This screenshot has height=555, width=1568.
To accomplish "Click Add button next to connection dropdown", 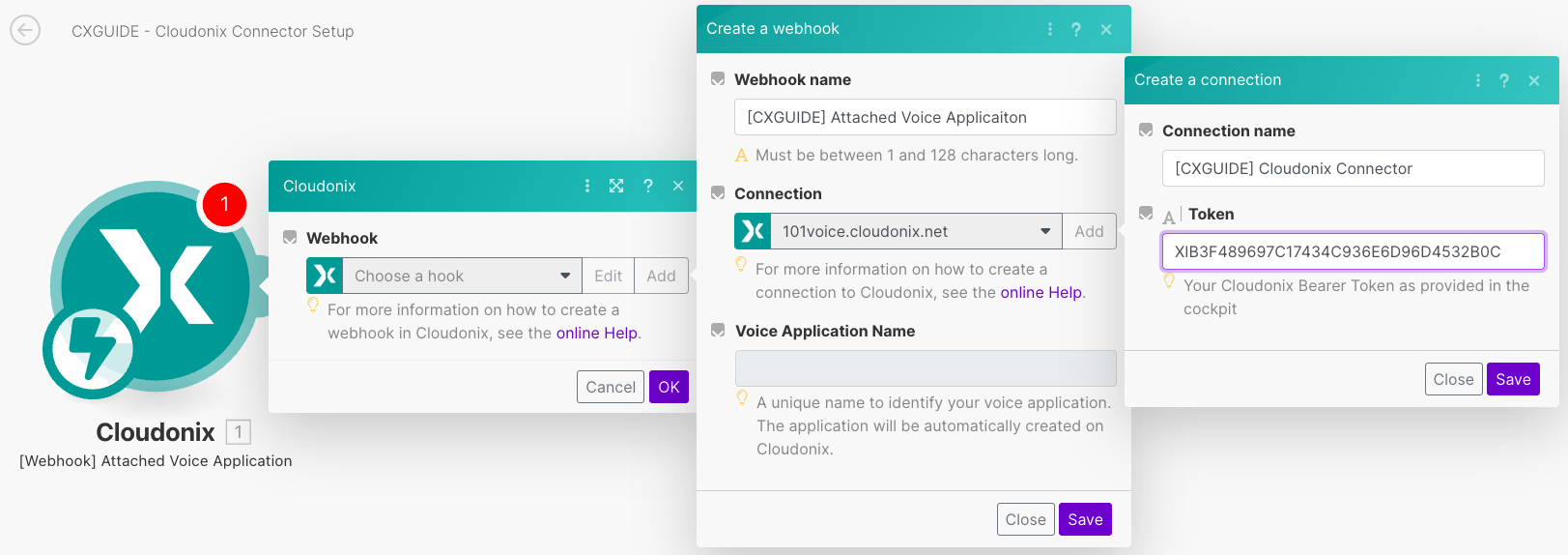I will coord(1089,231).
